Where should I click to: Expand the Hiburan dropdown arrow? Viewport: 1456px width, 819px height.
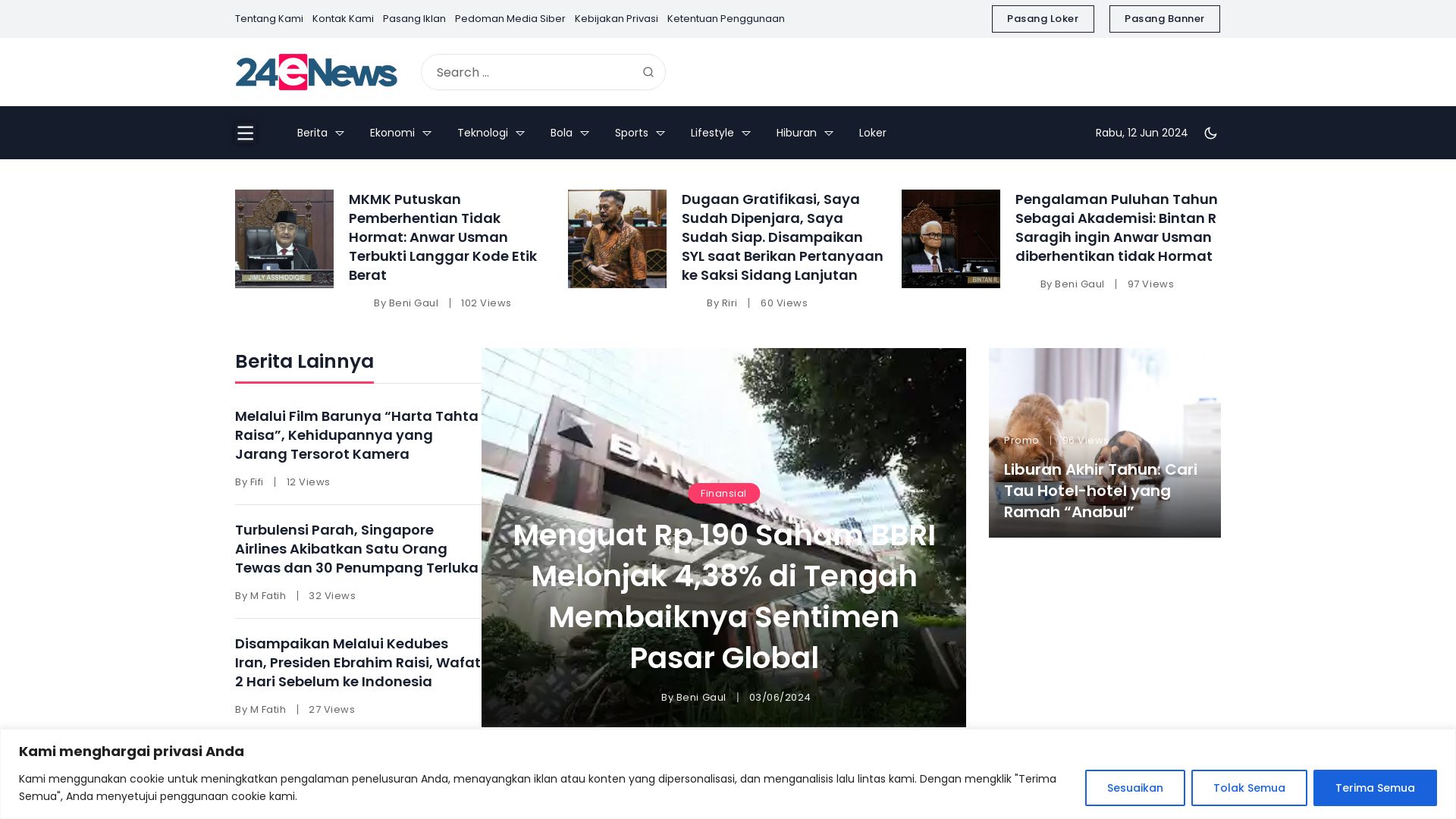[x=829, y=133]
